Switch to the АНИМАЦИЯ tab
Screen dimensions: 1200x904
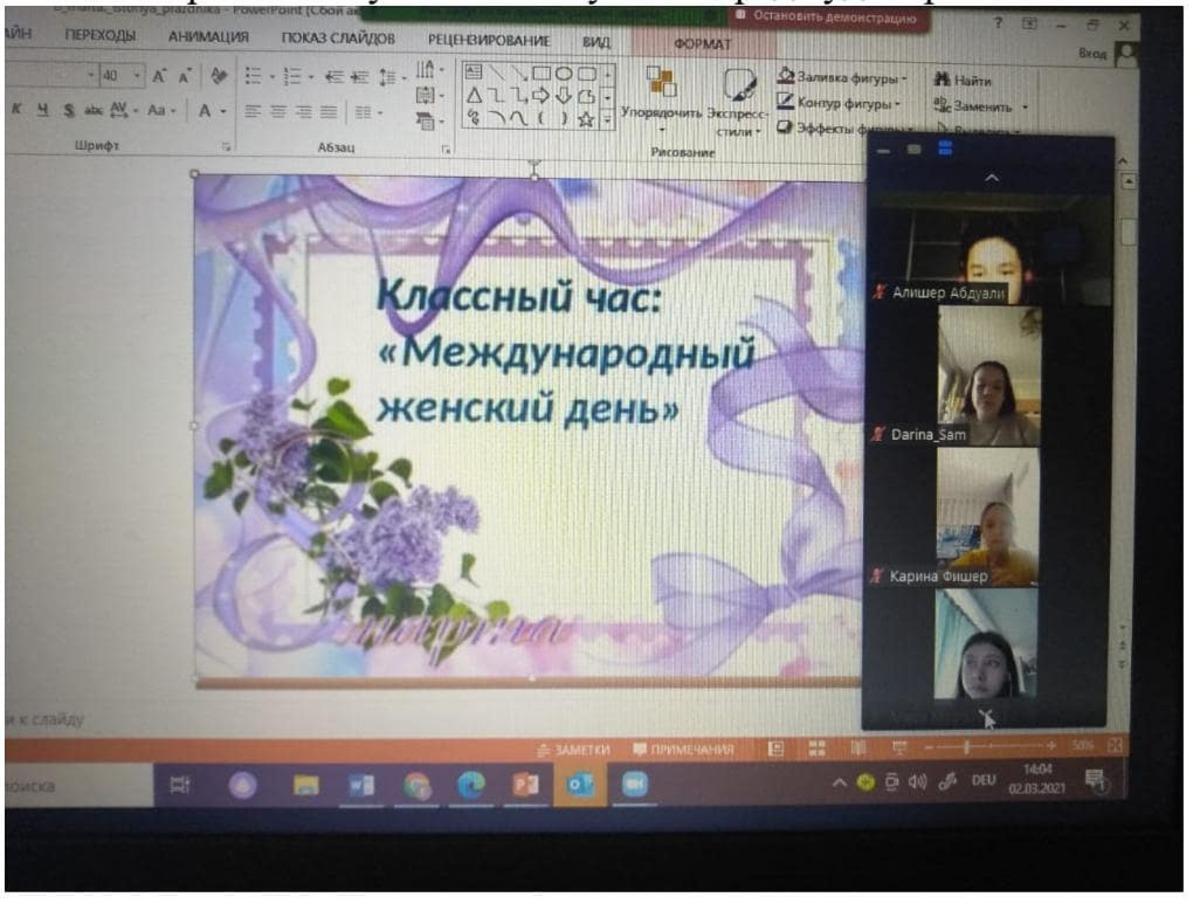208,38
